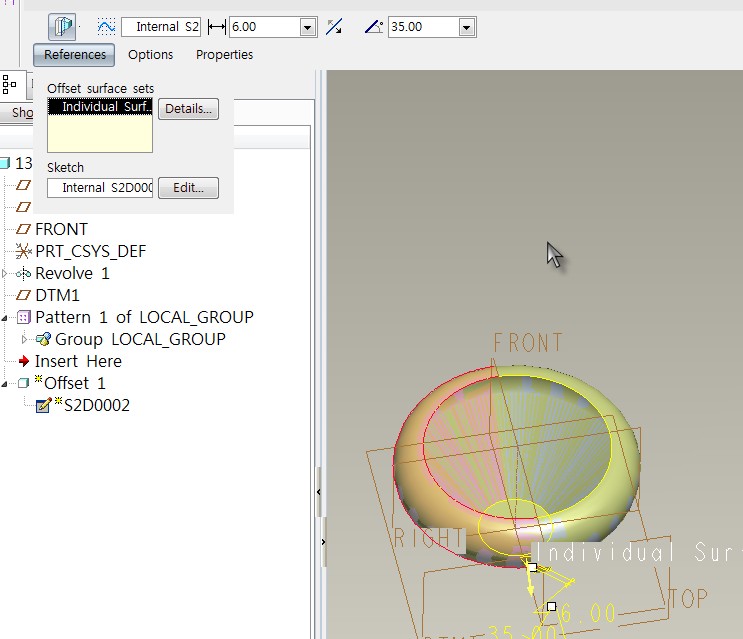The height and width of the screenshot is (639, 743).
Task: Open the offset distance 6.00 dropdown
Action: (x=308, y=27)
